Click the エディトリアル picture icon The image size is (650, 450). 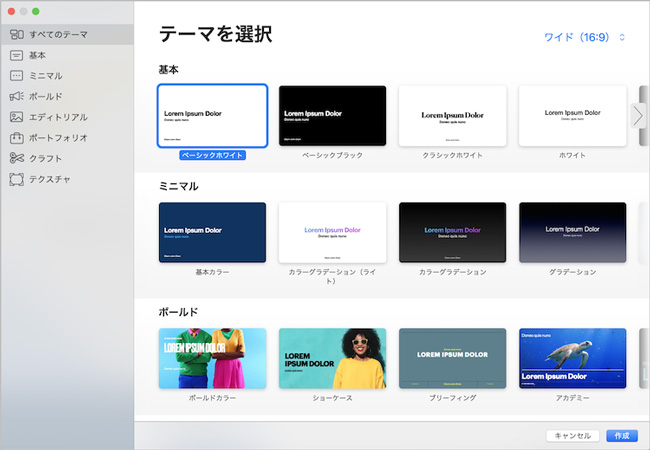17,117
